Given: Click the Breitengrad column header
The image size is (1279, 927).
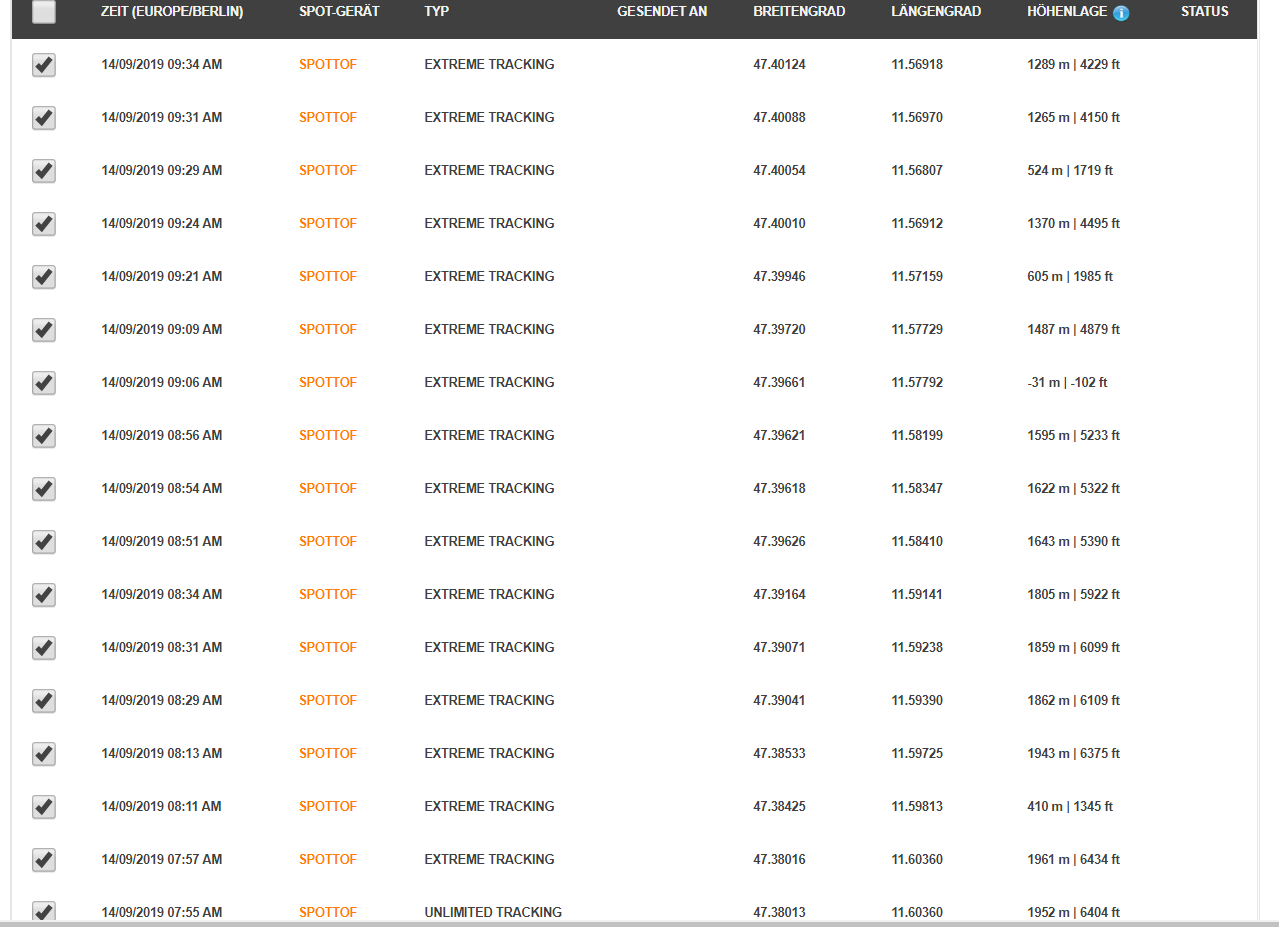Looking at the screenshot, I should pos(799,12).
